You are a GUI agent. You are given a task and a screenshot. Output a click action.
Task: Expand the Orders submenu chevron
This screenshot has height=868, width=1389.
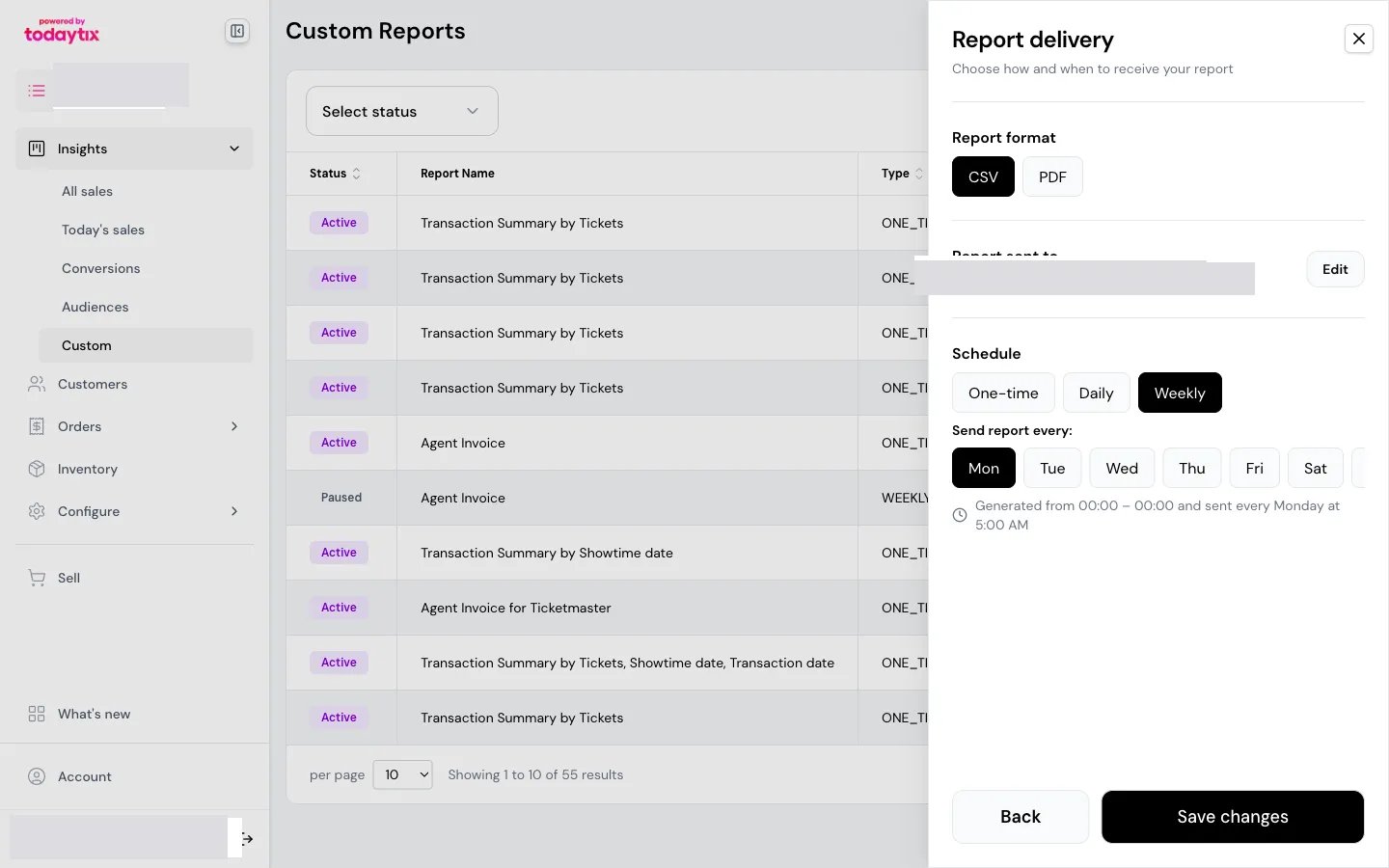[234, 426]
